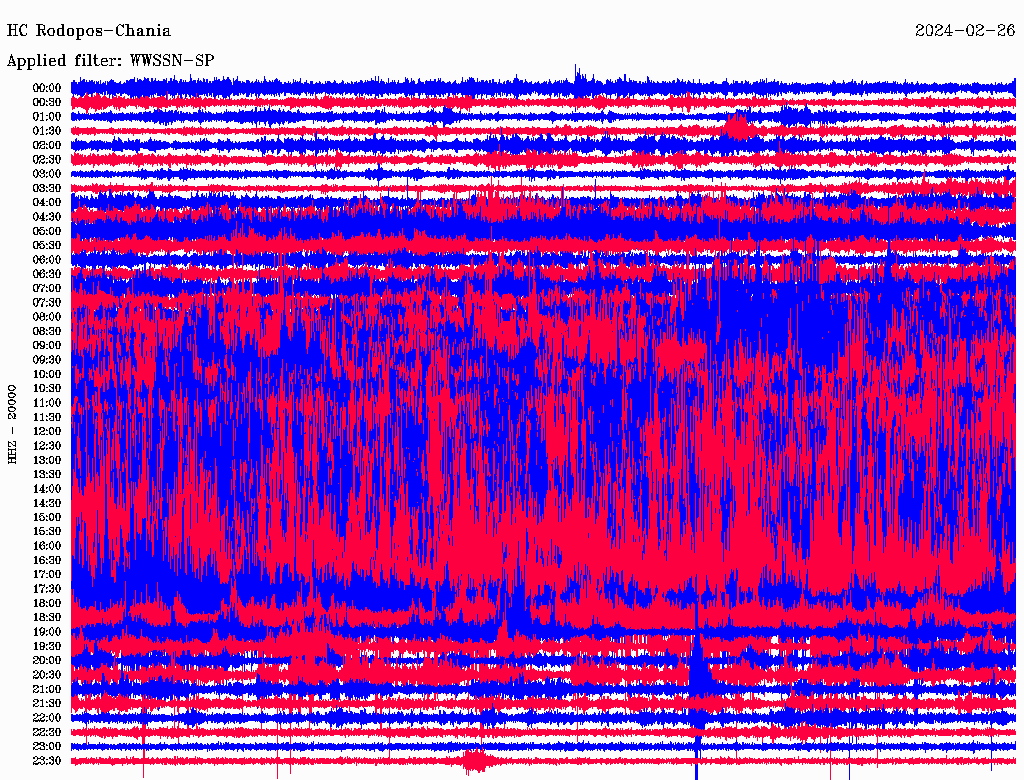Click the 2024-02-26 date label

tap(964, 31)
